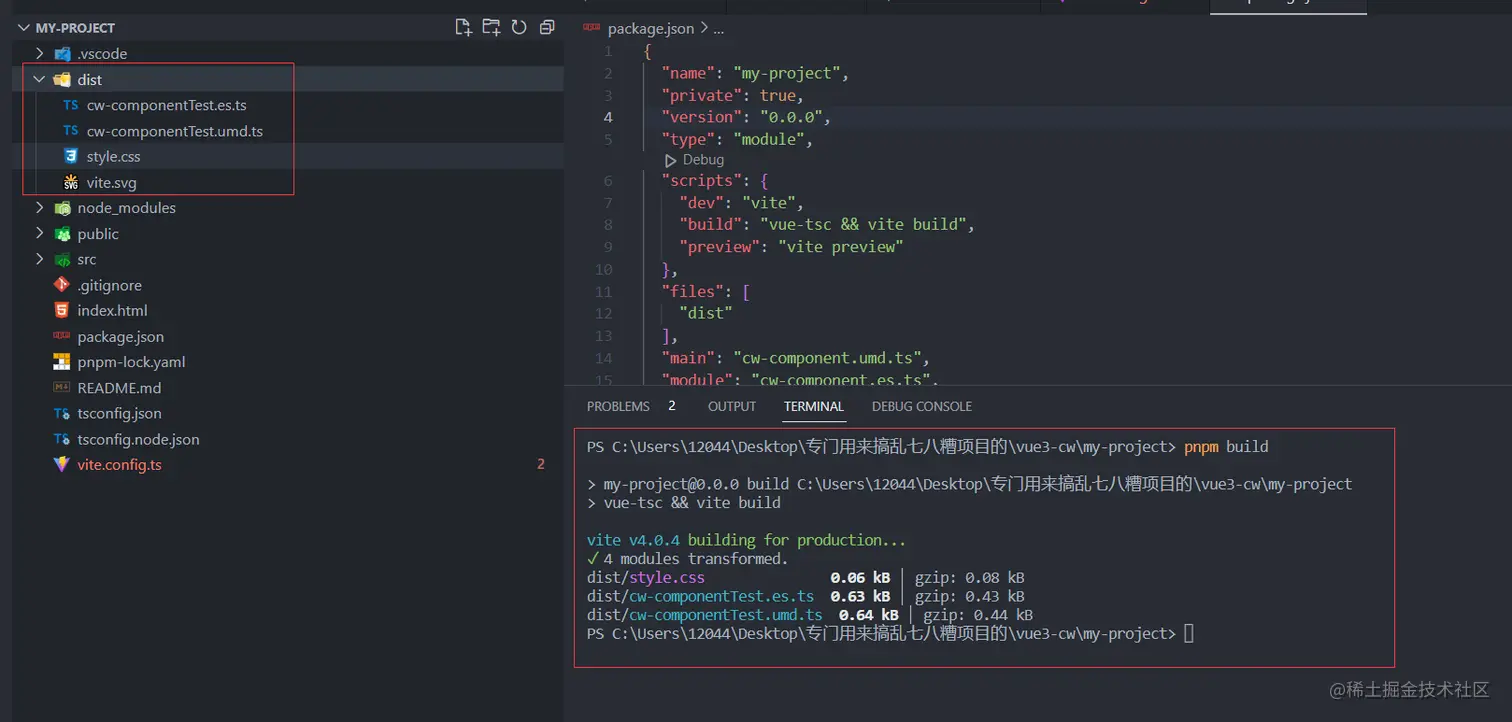Click the icon beside tsconfig.json
Viewport: 1512px width, 722px height.
coord(62,414)
